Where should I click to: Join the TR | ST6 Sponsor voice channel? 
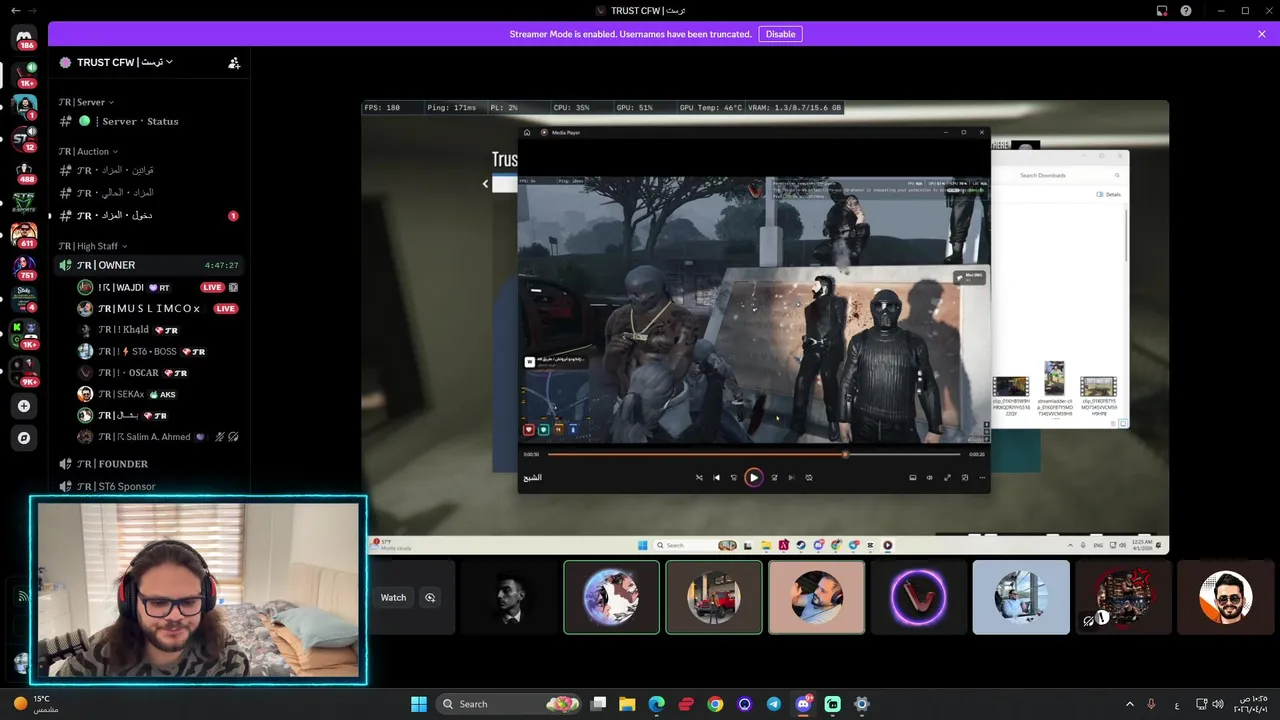click(149, 486)
